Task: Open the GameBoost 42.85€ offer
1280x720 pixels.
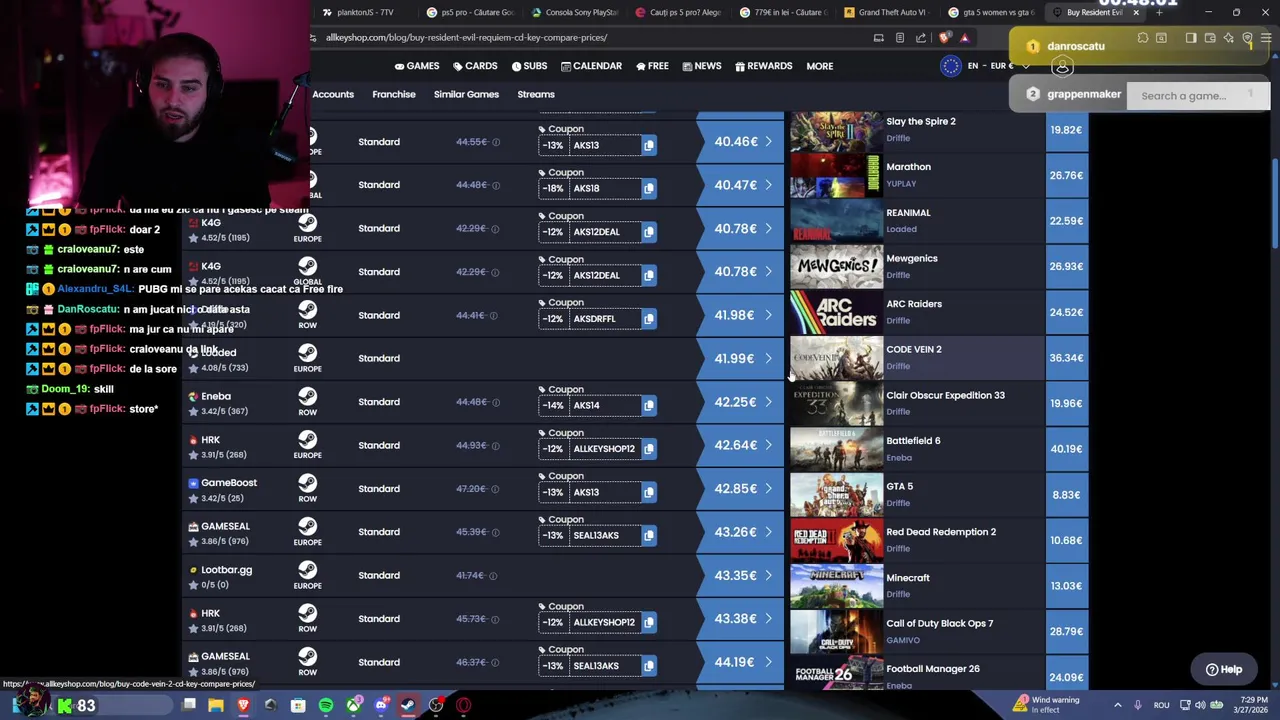Action: point(741,489)
